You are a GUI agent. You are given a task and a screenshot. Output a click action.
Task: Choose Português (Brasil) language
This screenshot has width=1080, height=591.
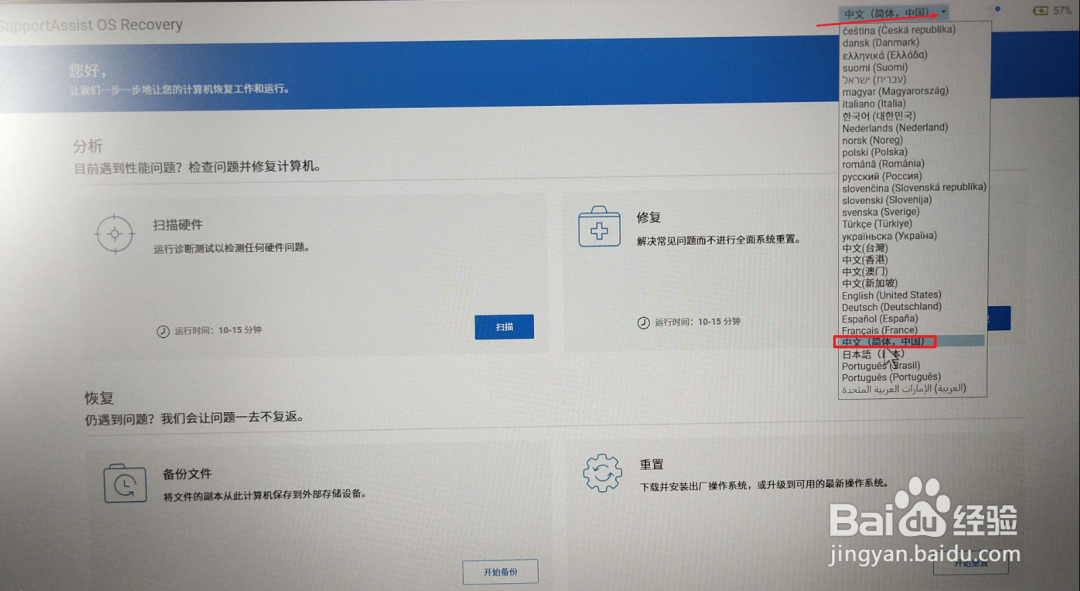pyautogui.click(x=880, y=366)
